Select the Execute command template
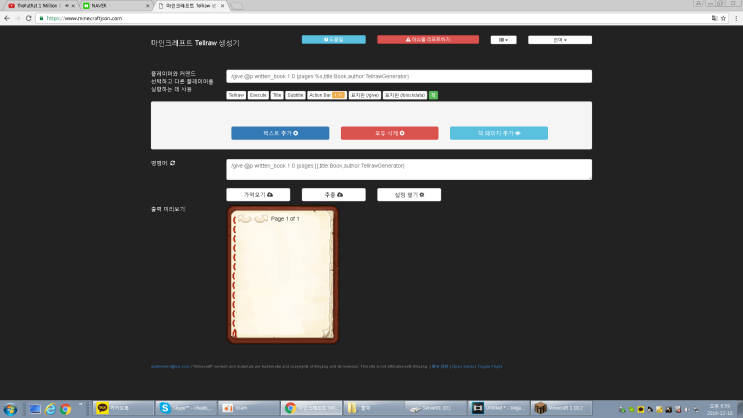Screen dimensions: 743x418 pyautogui.click(x=258, y=95)
